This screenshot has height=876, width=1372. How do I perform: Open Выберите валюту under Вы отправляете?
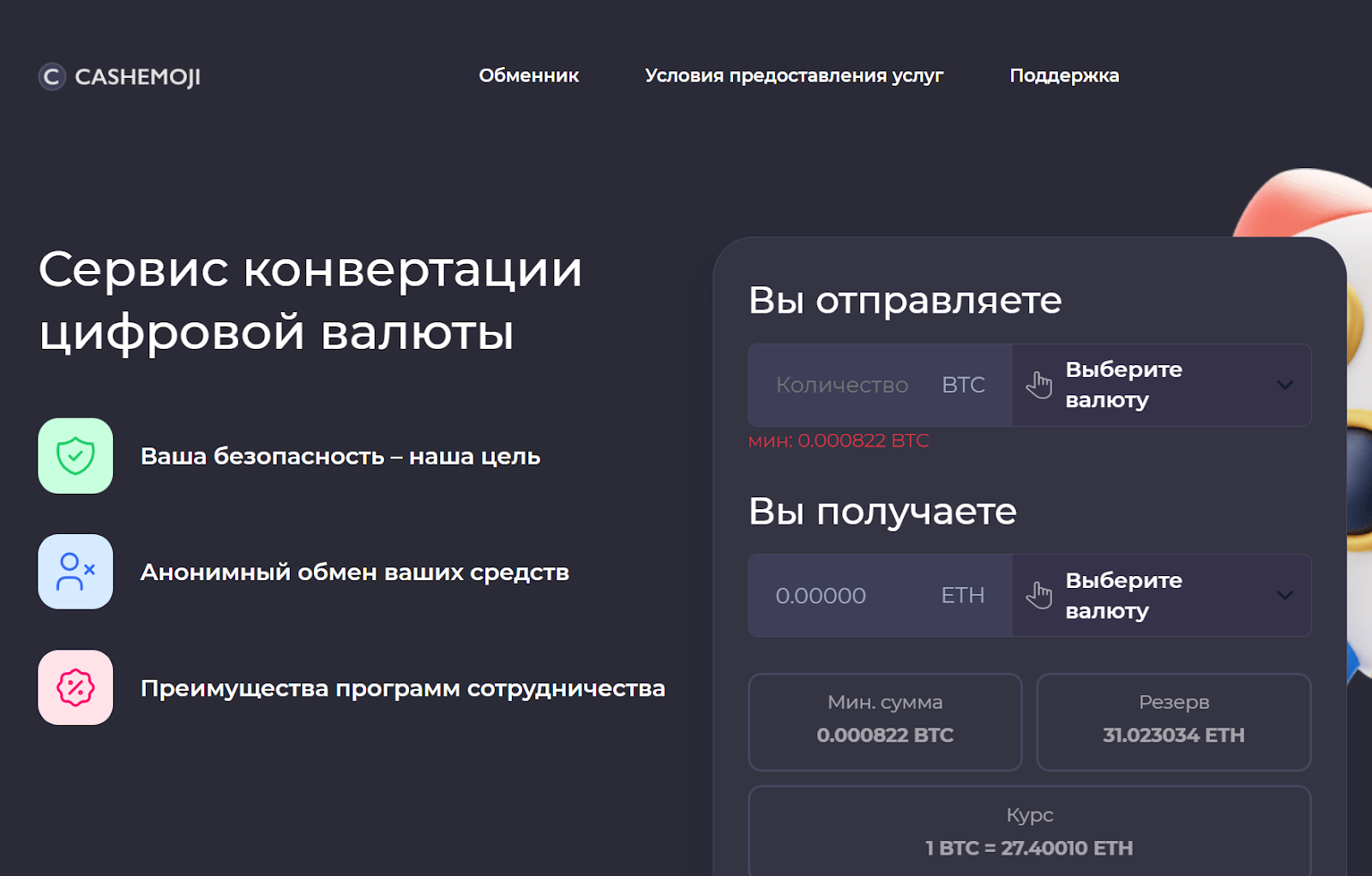[1123, 385]
